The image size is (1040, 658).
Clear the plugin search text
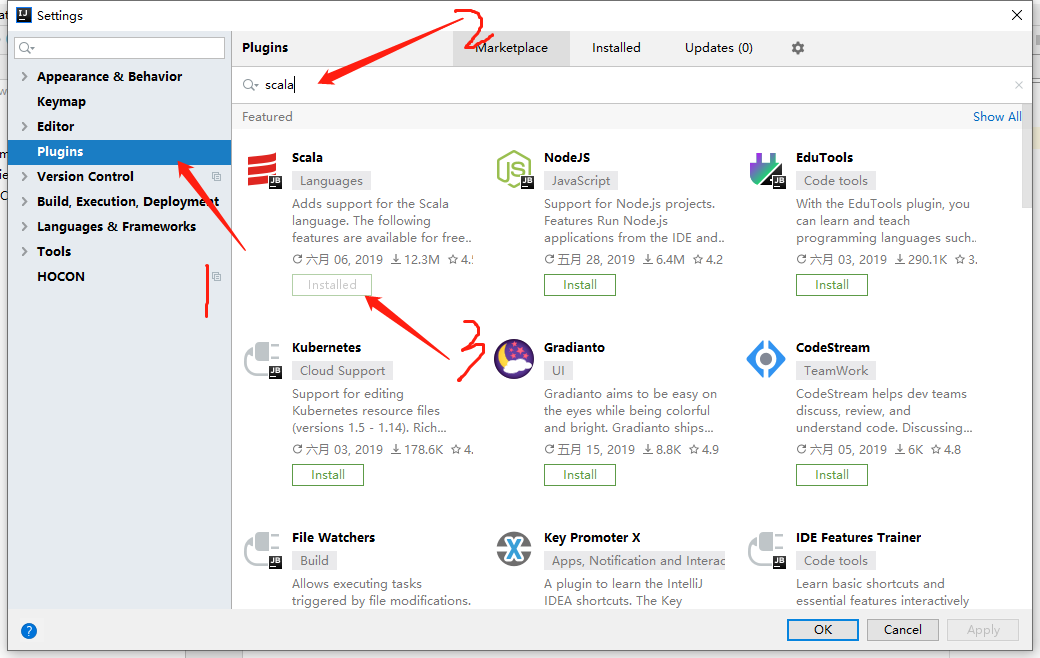1019,85
